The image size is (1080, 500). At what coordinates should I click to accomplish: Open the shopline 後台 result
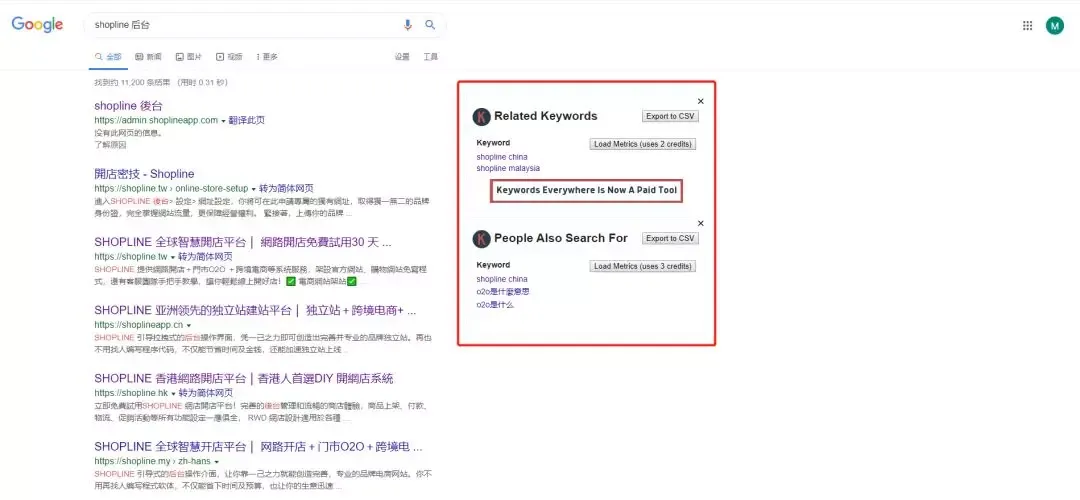click(x=129, y=106)
